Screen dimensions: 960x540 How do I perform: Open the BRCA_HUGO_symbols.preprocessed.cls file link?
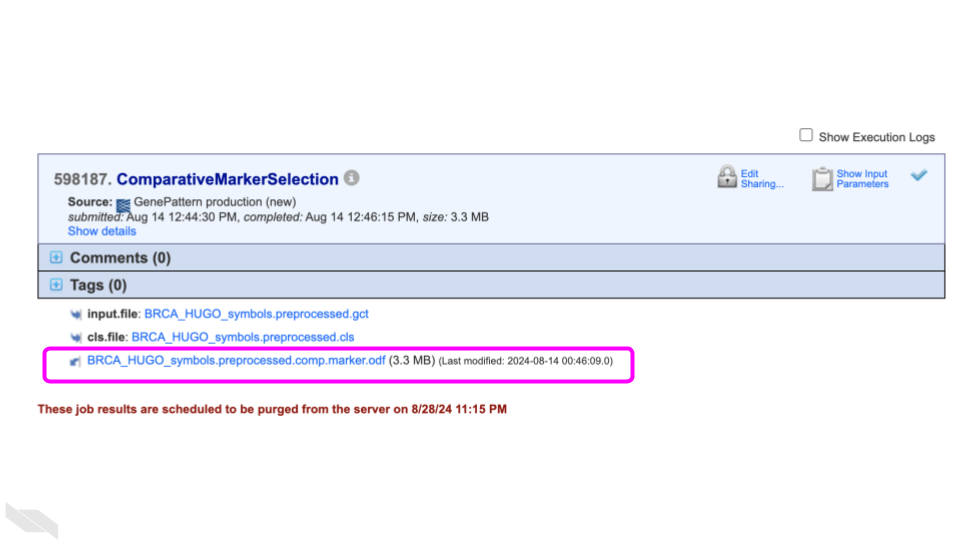point(242,337)
